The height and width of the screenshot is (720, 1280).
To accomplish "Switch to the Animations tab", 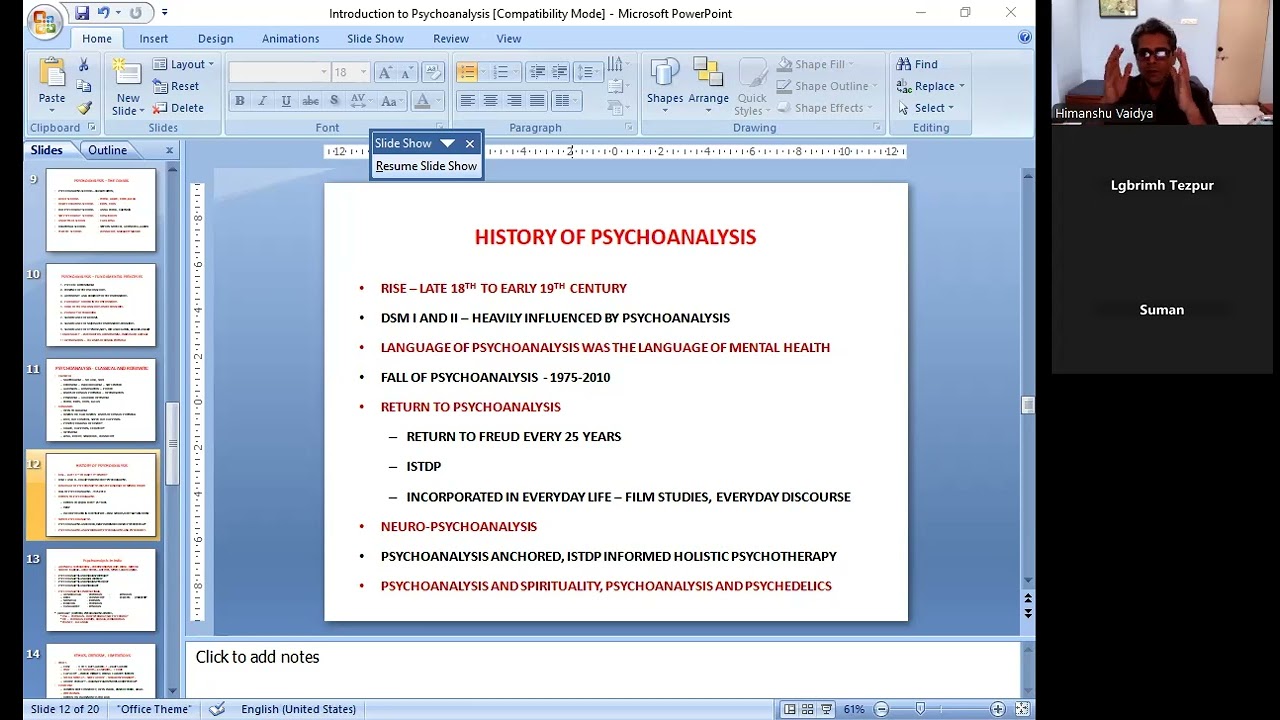I will point(291,38).
